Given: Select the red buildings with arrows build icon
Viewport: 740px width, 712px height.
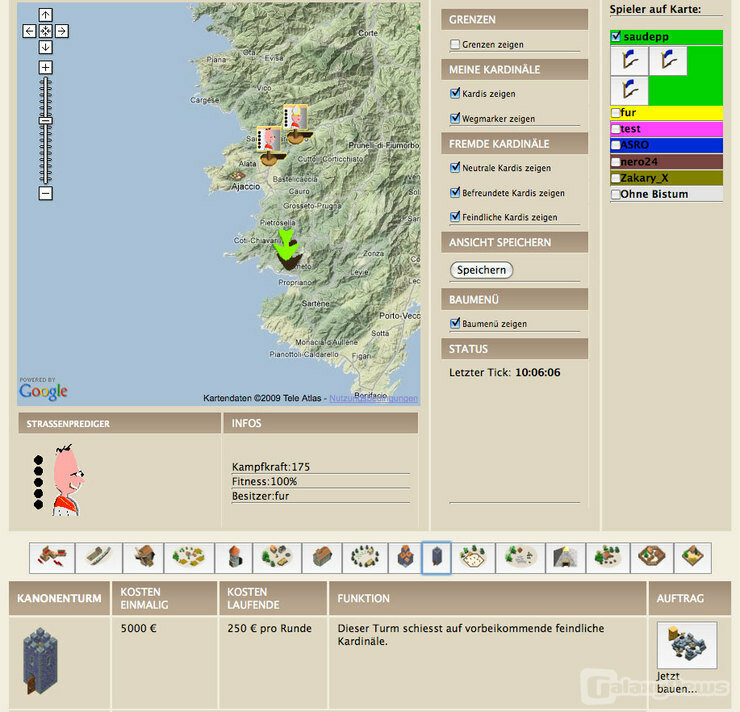Looking at the screenshot, I should [x=52, y=558].
